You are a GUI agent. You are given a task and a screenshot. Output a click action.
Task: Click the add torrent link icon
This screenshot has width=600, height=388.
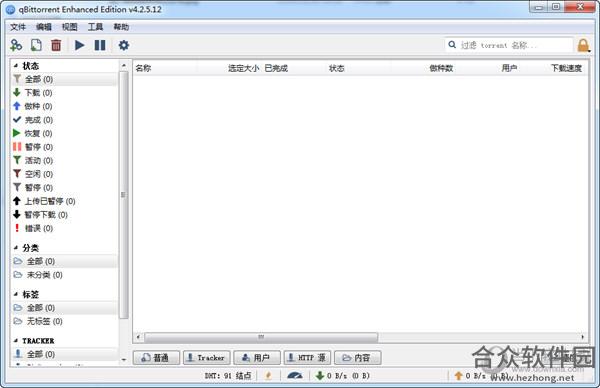pos(16,45)
